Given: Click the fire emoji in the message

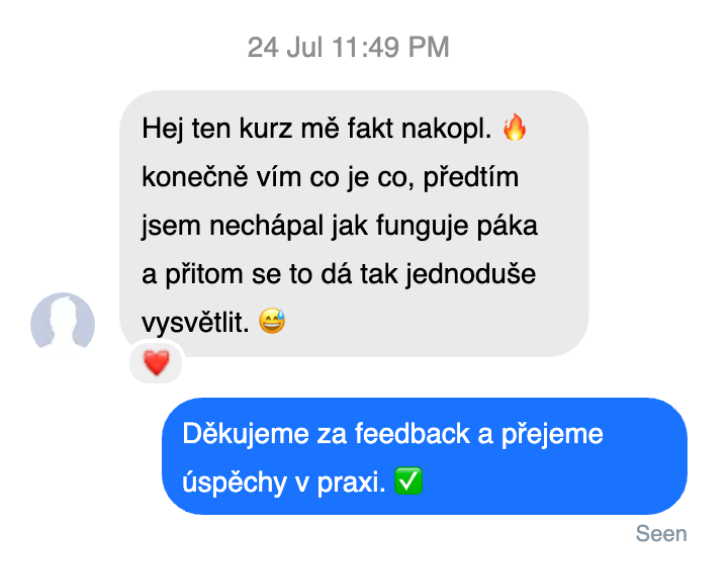Looking at the screenshot, I should (x=514, y=127).
